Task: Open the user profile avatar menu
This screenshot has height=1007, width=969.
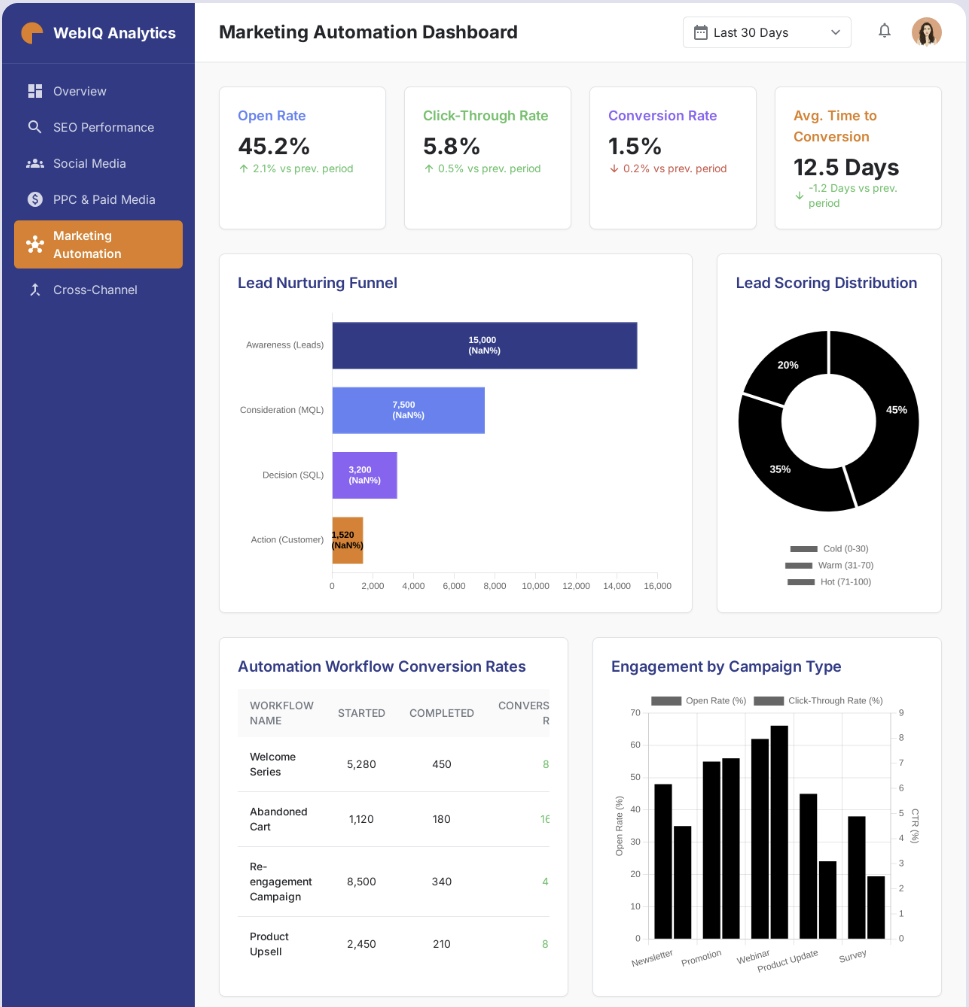Action: (926, 32)
